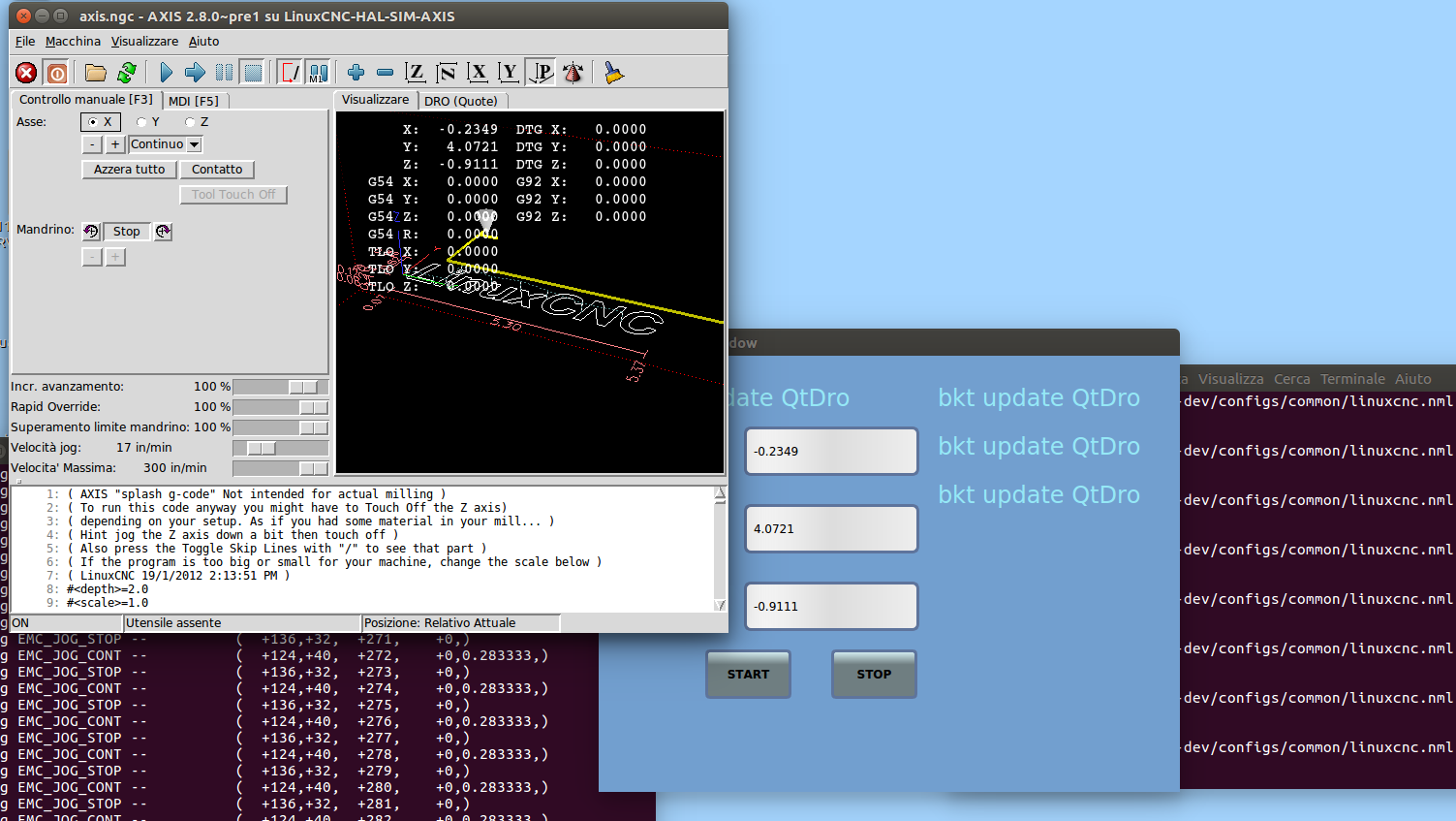Open the Continuo jog increment dropdown
The width and height of the screenshot is (1456, 821).
click(166, 144)
